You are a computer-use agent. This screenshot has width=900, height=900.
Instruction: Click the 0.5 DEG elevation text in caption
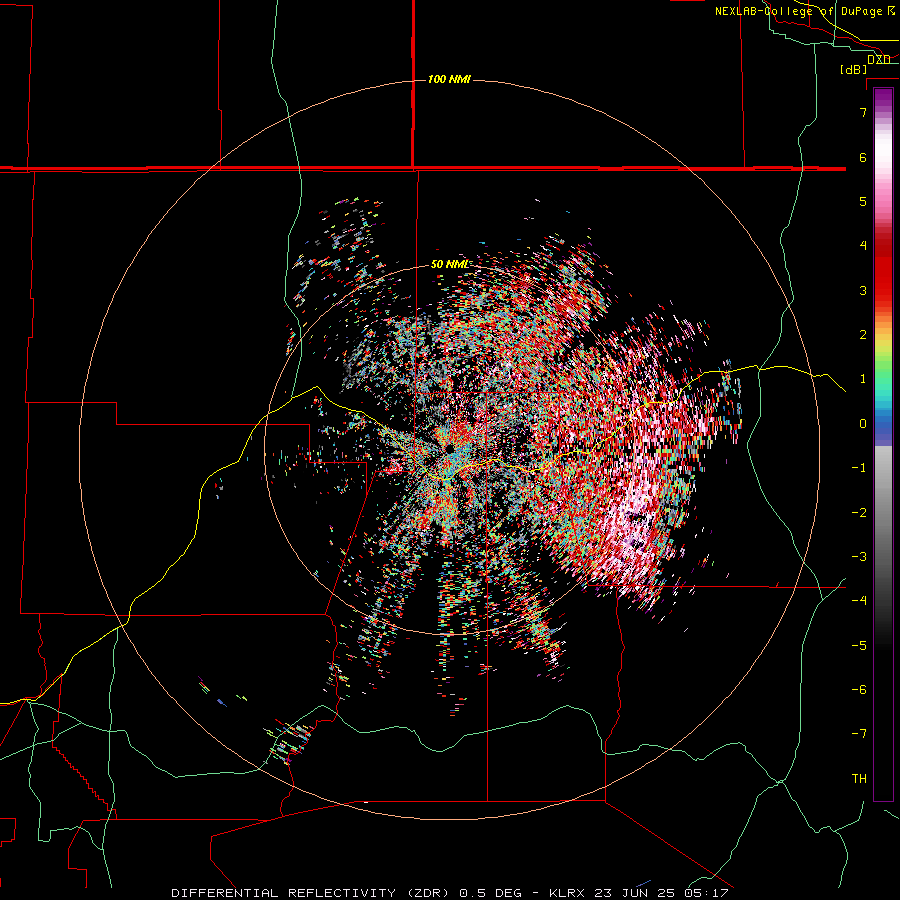click(x=490, y=893)
